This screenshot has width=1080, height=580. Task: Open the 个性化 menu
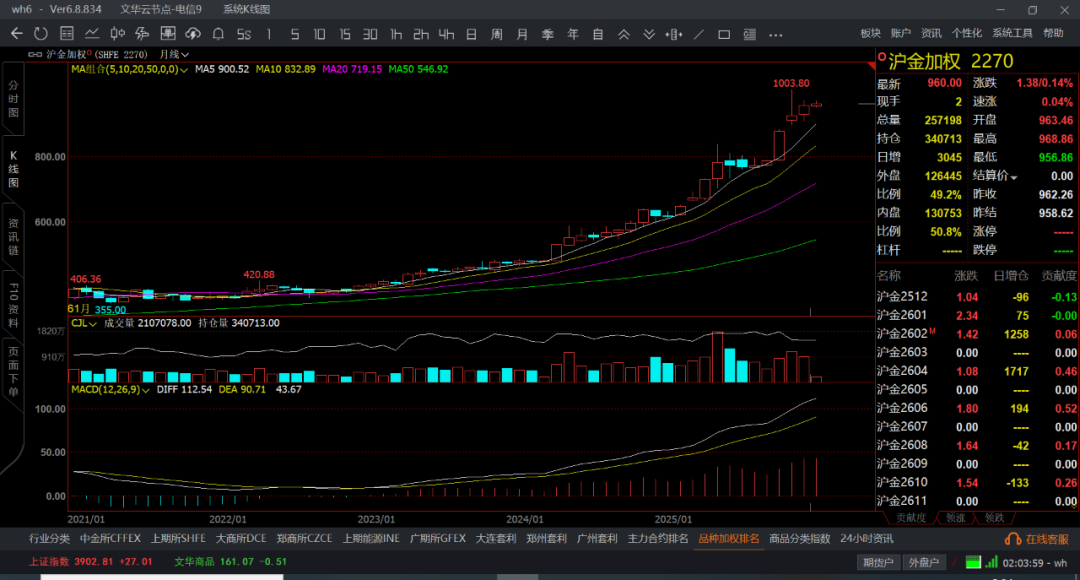pyautogui.click(x=967, y=33)
